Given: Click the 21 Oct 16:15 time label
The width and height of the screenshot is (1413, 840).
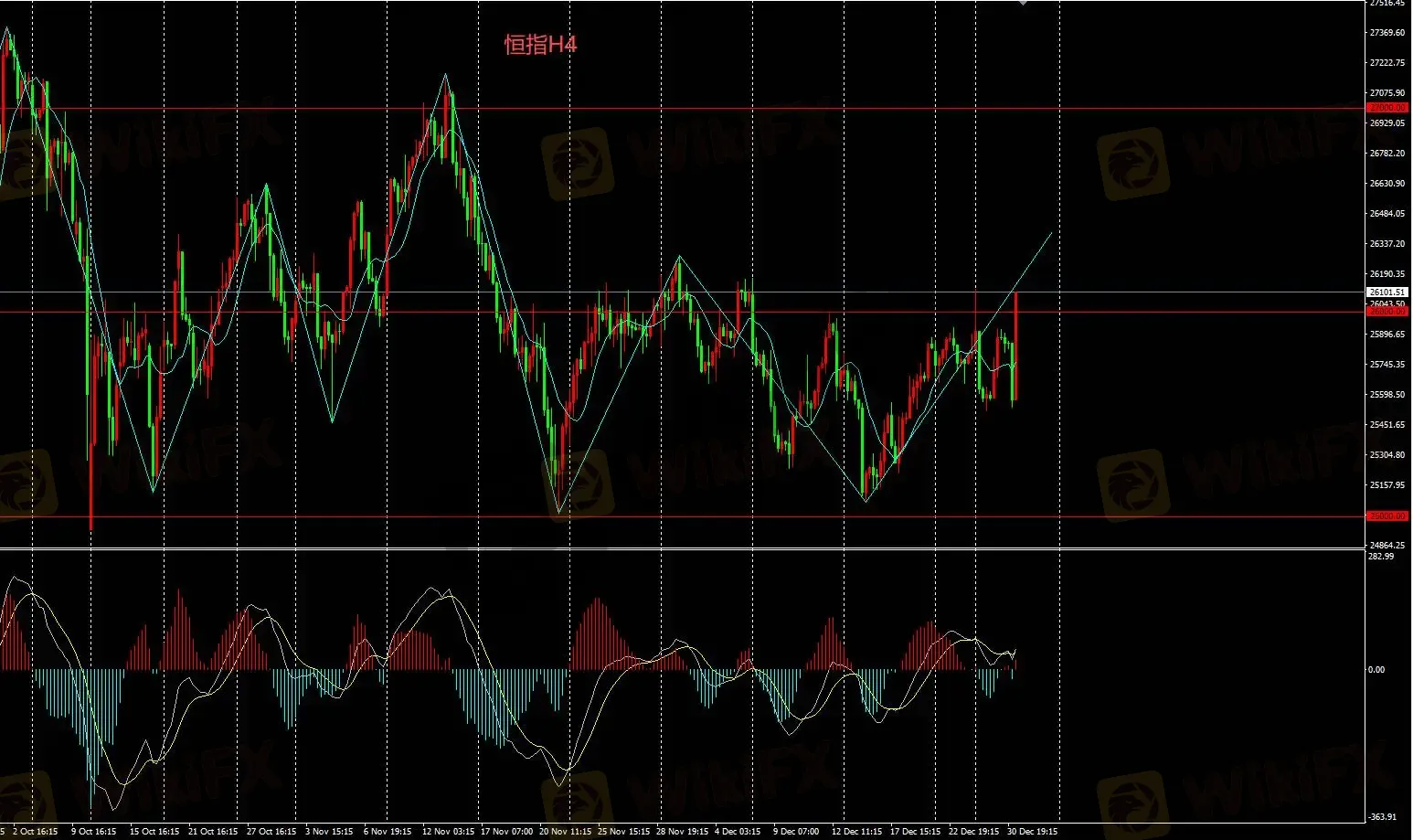Looking at the screenshot, I should pos(213,832).
